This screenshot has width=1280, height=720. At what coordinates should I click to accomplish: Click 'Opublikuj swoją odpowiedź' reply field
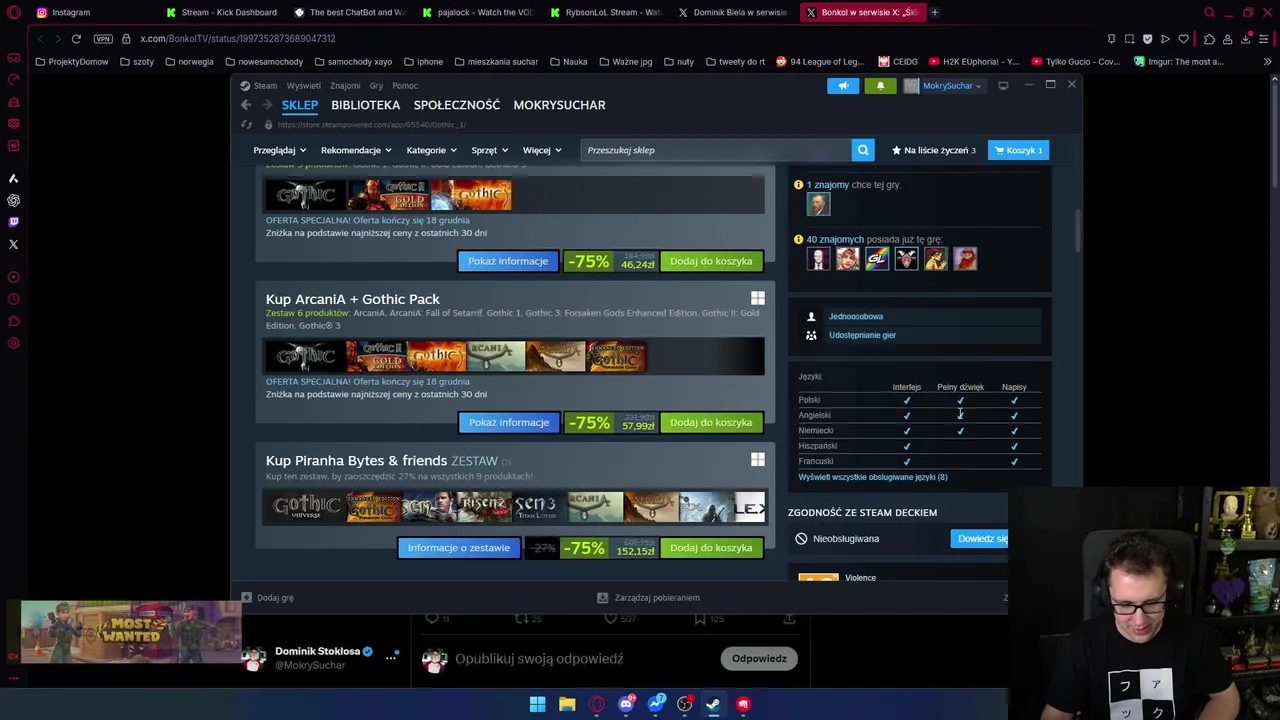click(539, 659)
